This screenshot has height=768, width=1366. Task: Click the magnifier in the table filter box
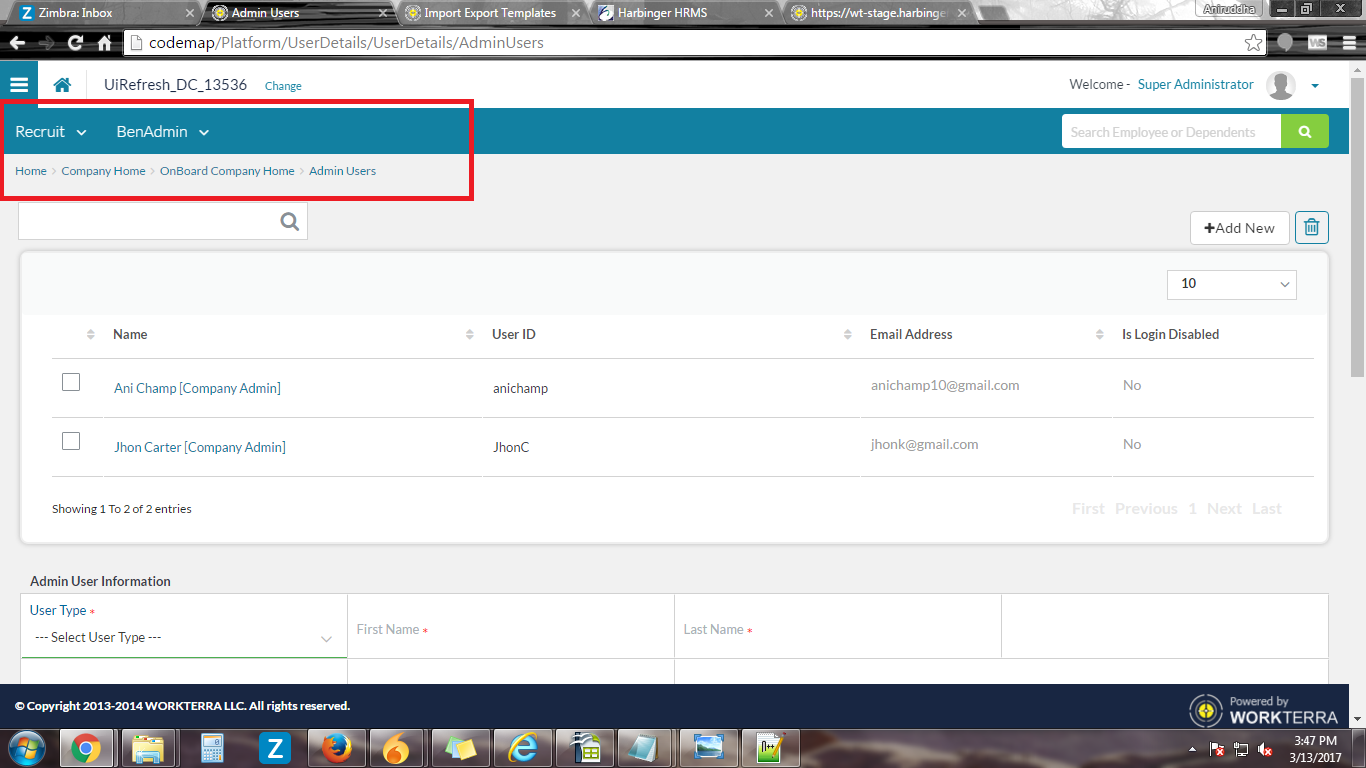tap(289, 221)
